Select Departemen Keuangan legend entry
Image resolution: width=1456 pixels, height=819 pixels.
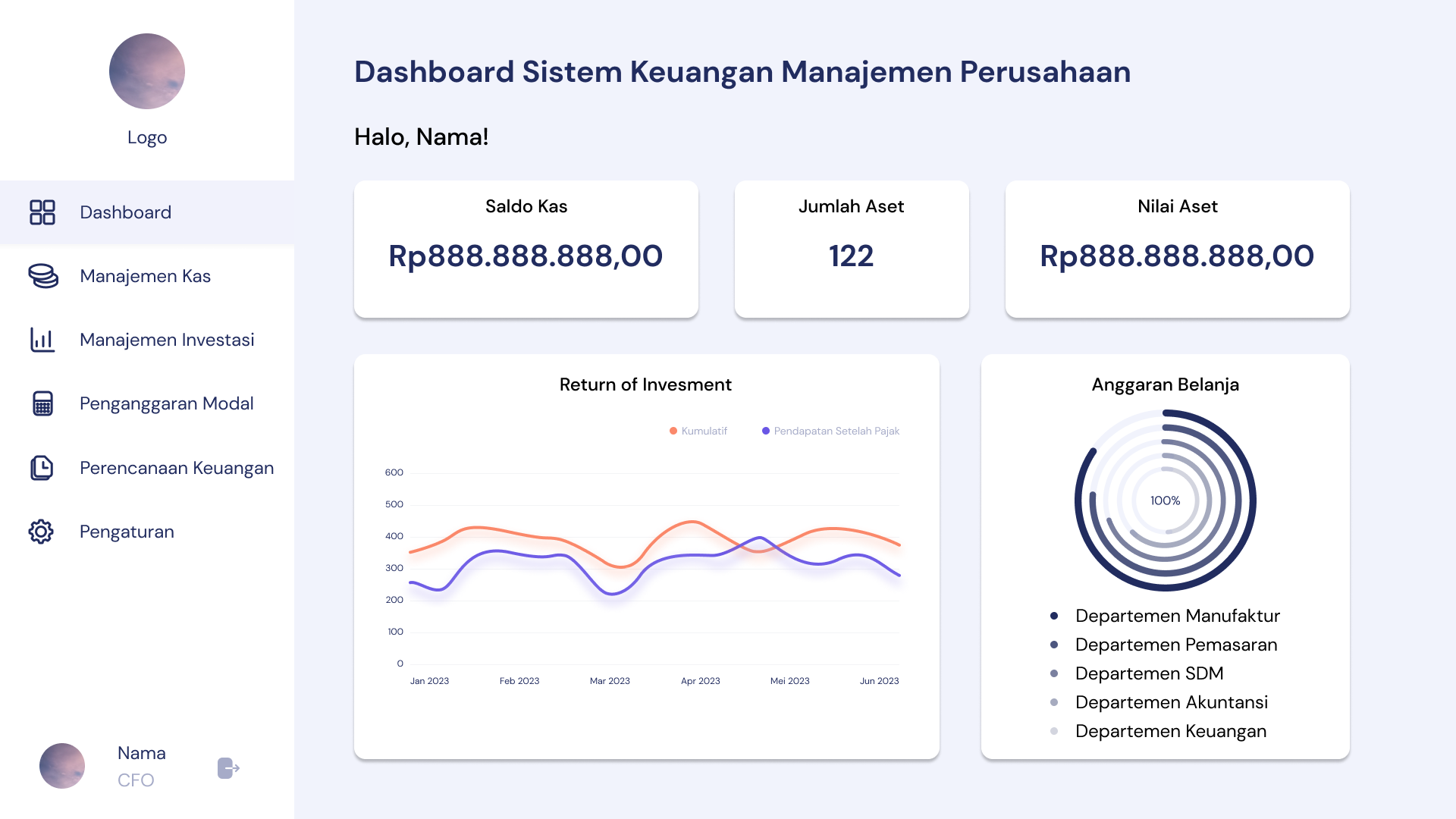(1170, 731)
